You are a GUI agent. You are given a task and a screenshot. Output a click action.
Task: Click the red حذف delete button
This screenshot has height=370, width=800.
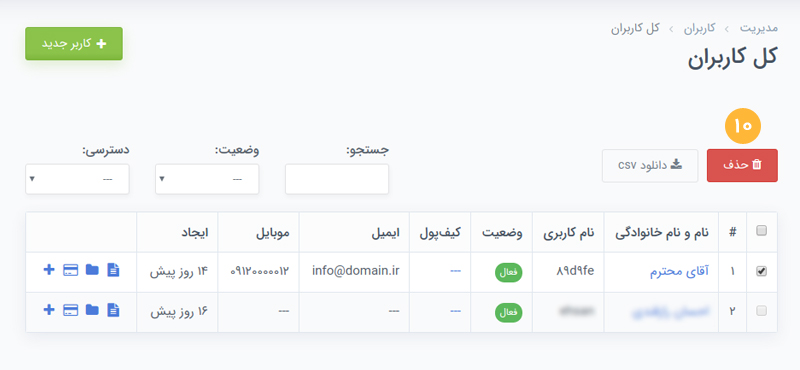click(742, 165)
